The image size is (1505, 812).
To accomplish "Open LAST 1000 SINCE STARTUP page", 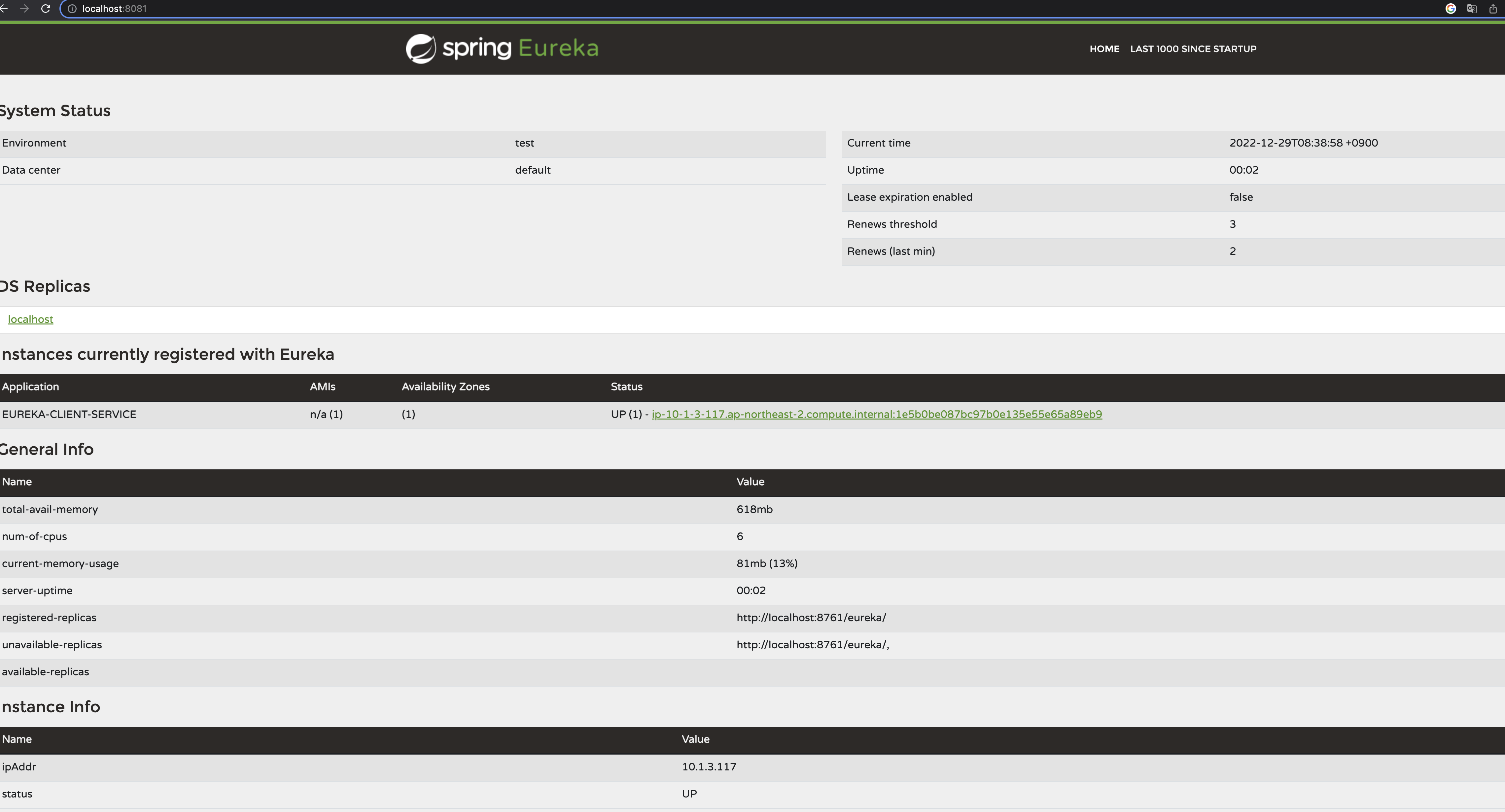I will [1193, 49].
